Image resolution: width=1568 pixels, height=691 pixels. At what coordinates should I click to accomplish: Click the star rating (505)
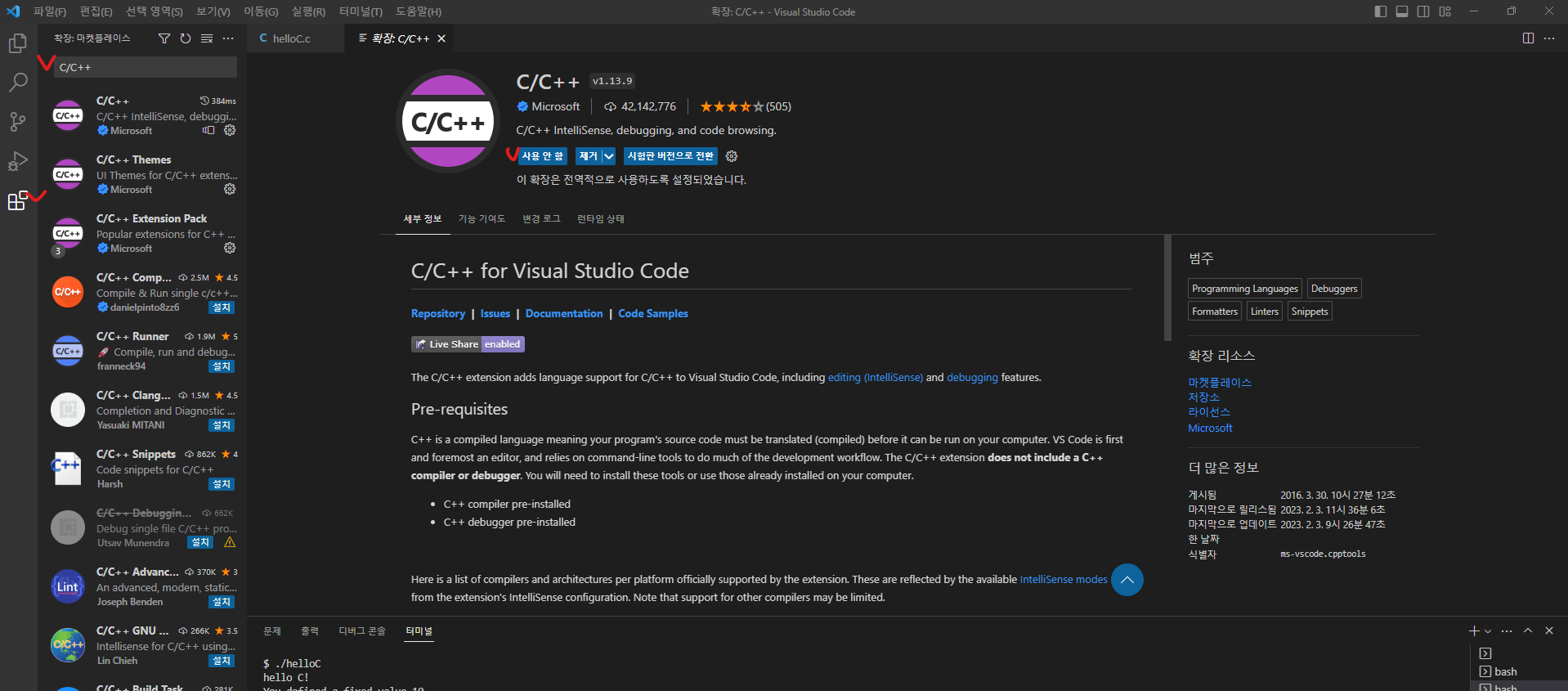coord(746,106)
